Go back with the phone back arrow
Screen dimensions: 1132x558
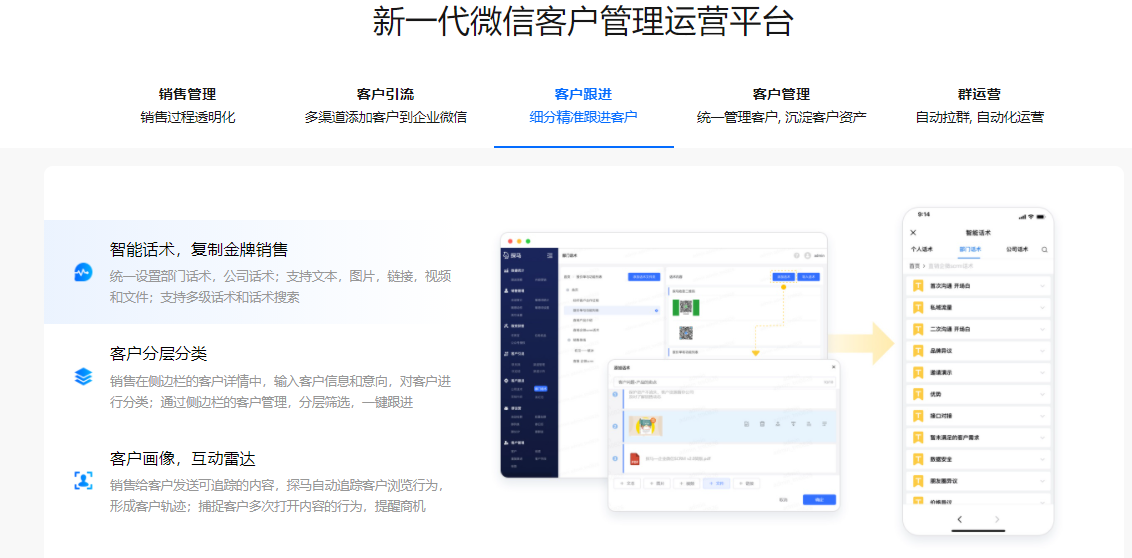pos(959,519)
